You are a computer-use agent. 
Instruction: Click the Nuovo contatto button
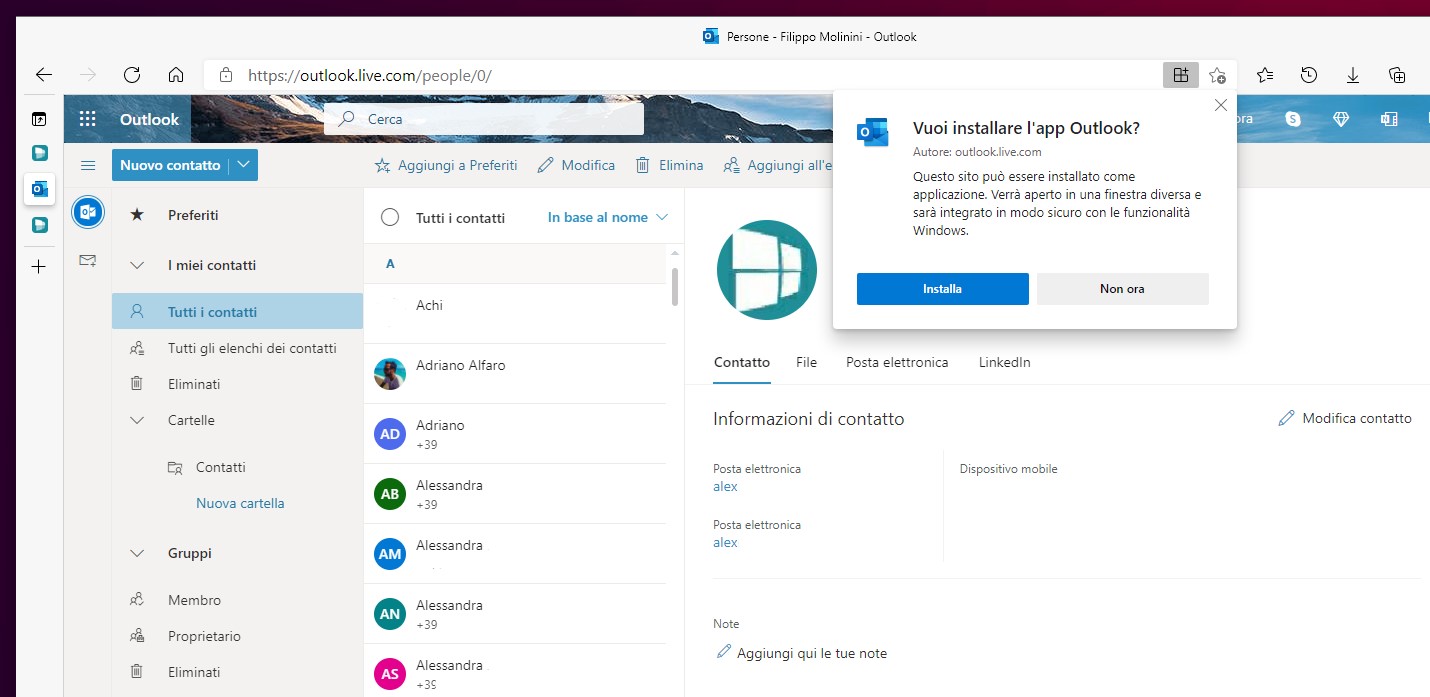click(170, 165)
